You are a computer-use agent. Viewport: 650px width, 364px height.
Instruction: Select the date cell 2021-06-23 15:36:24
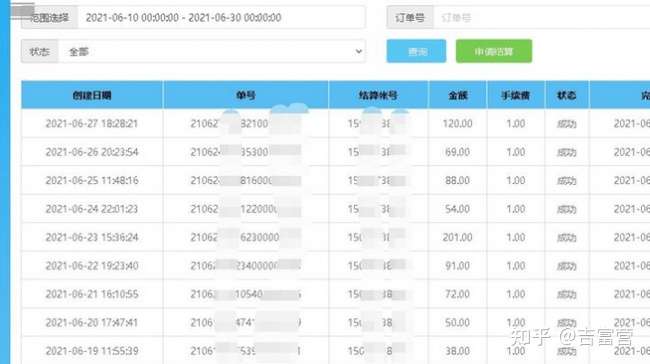tap(92, 237)
